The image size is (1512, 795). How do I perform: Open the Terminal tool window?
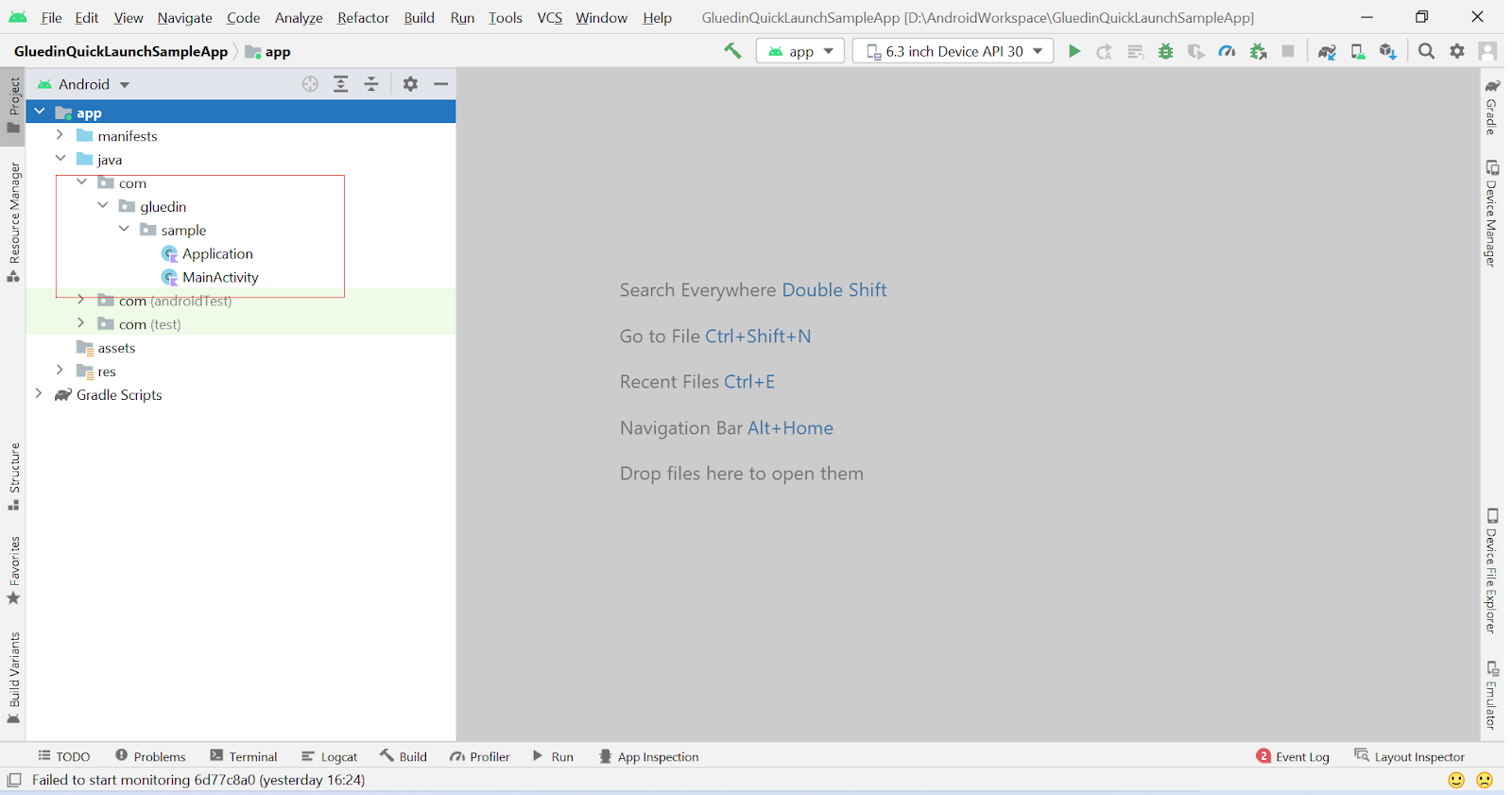(244, 756)
